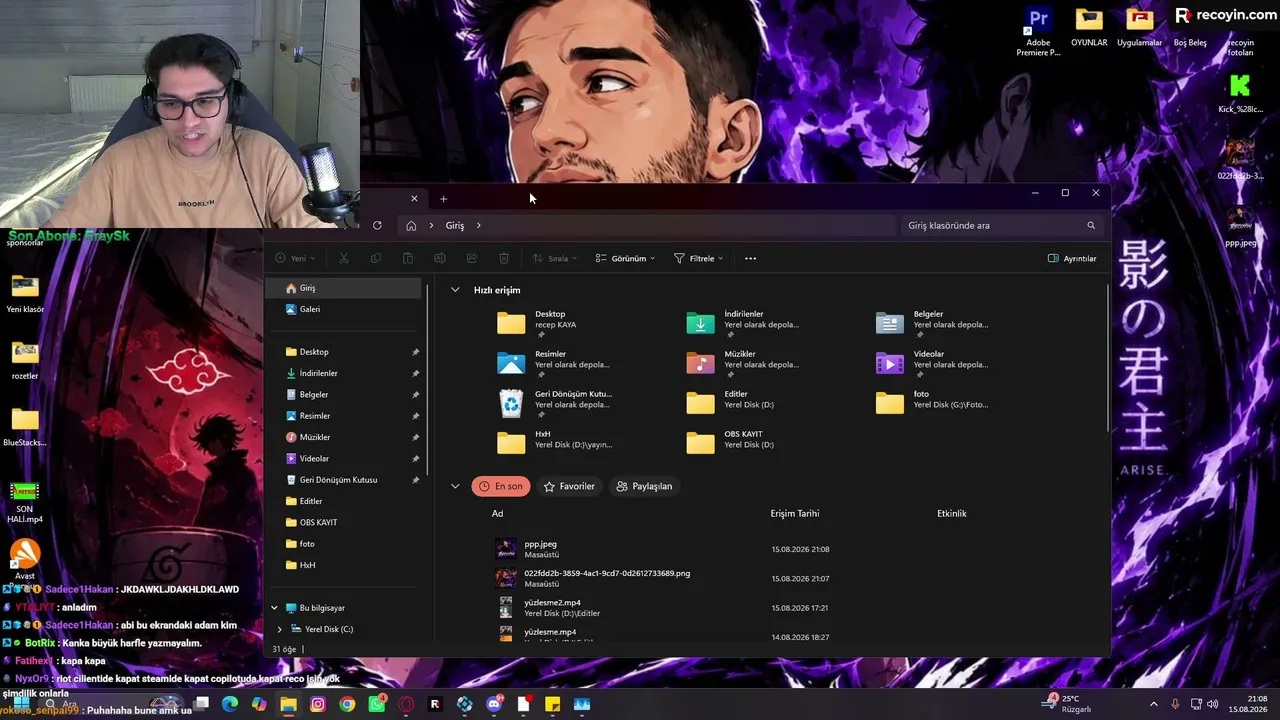1280x720 pixels.
Task: Collapse the recent files section chevron
Action: click(455, 486)
